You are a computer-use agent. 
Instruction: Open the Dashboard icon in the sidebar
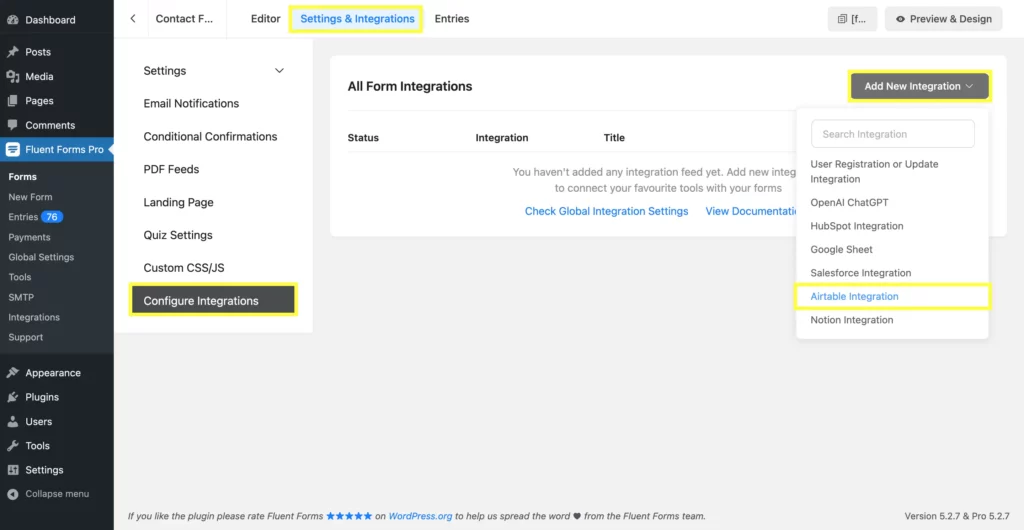point(12,20)
